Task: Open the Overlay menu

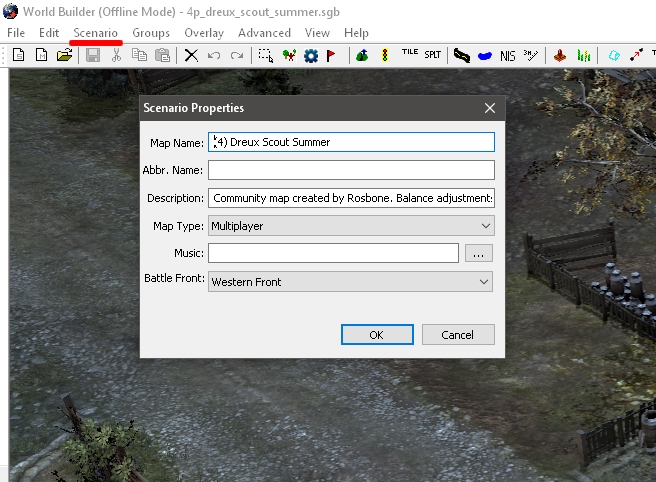Action: 204,33
